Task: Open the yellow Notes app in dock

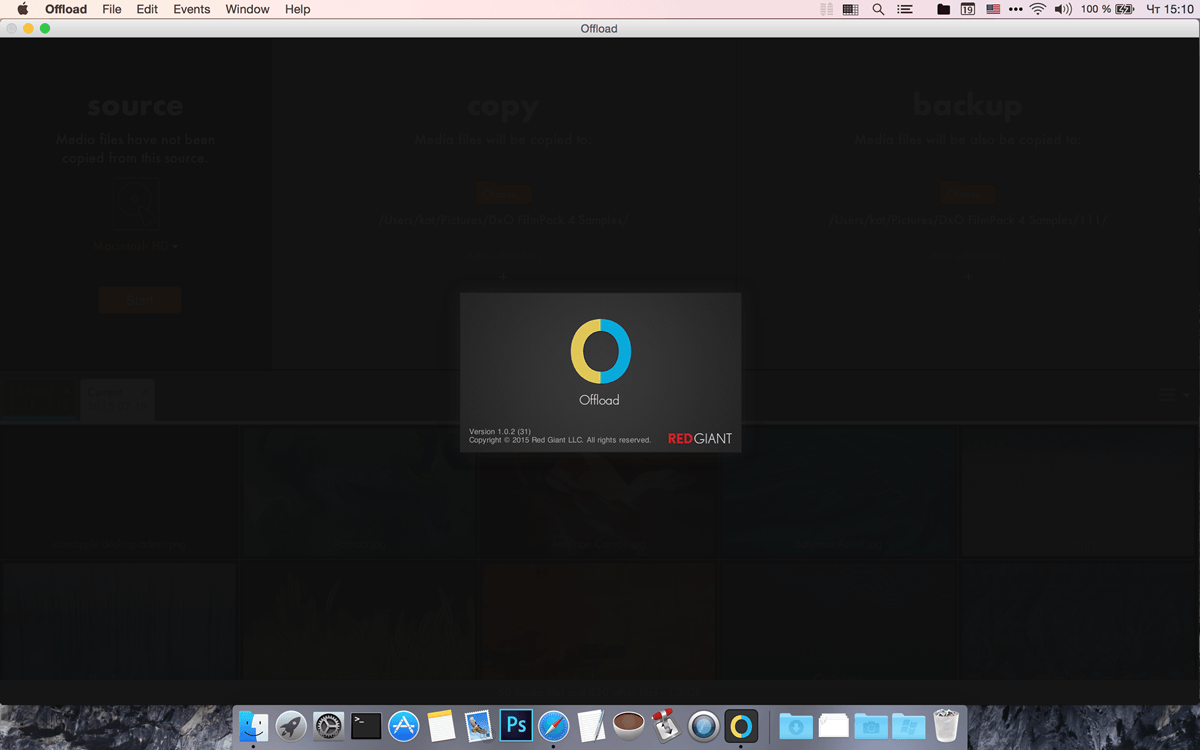Action: coord(441,725)
